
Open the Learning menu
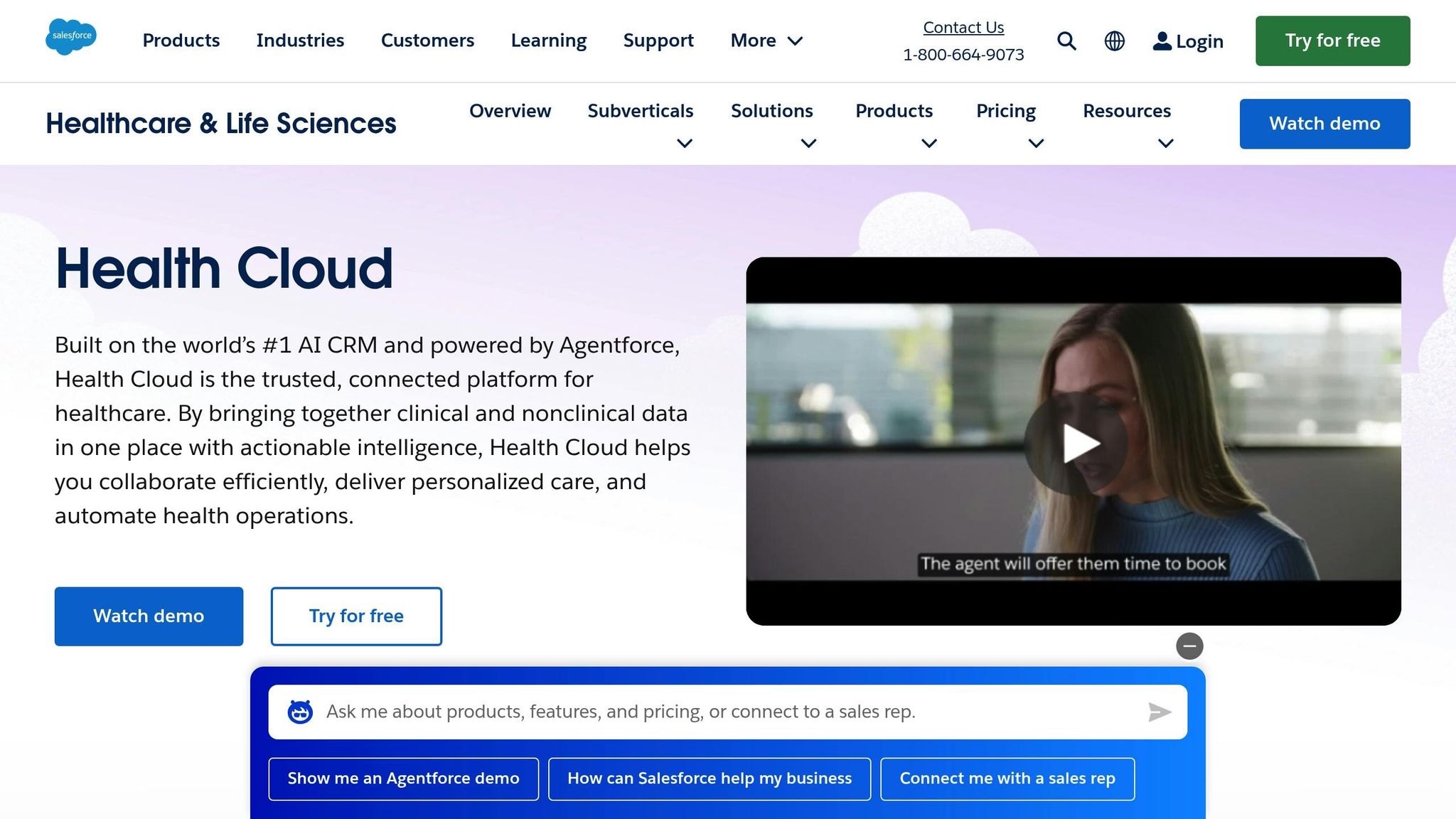[x=549, y=41]
